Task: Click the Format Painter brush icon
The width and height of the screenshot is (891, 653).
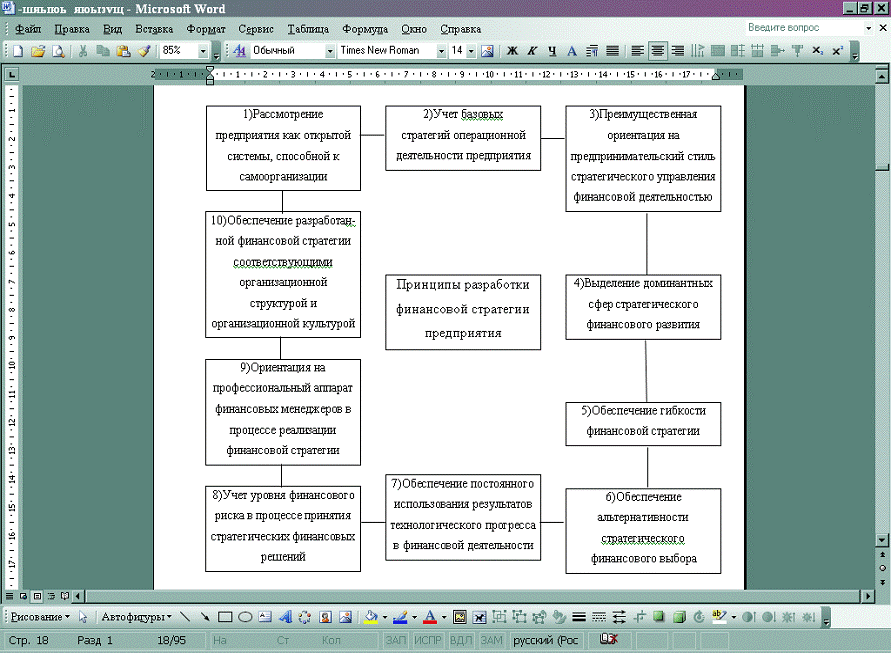Action: [143, 50]
